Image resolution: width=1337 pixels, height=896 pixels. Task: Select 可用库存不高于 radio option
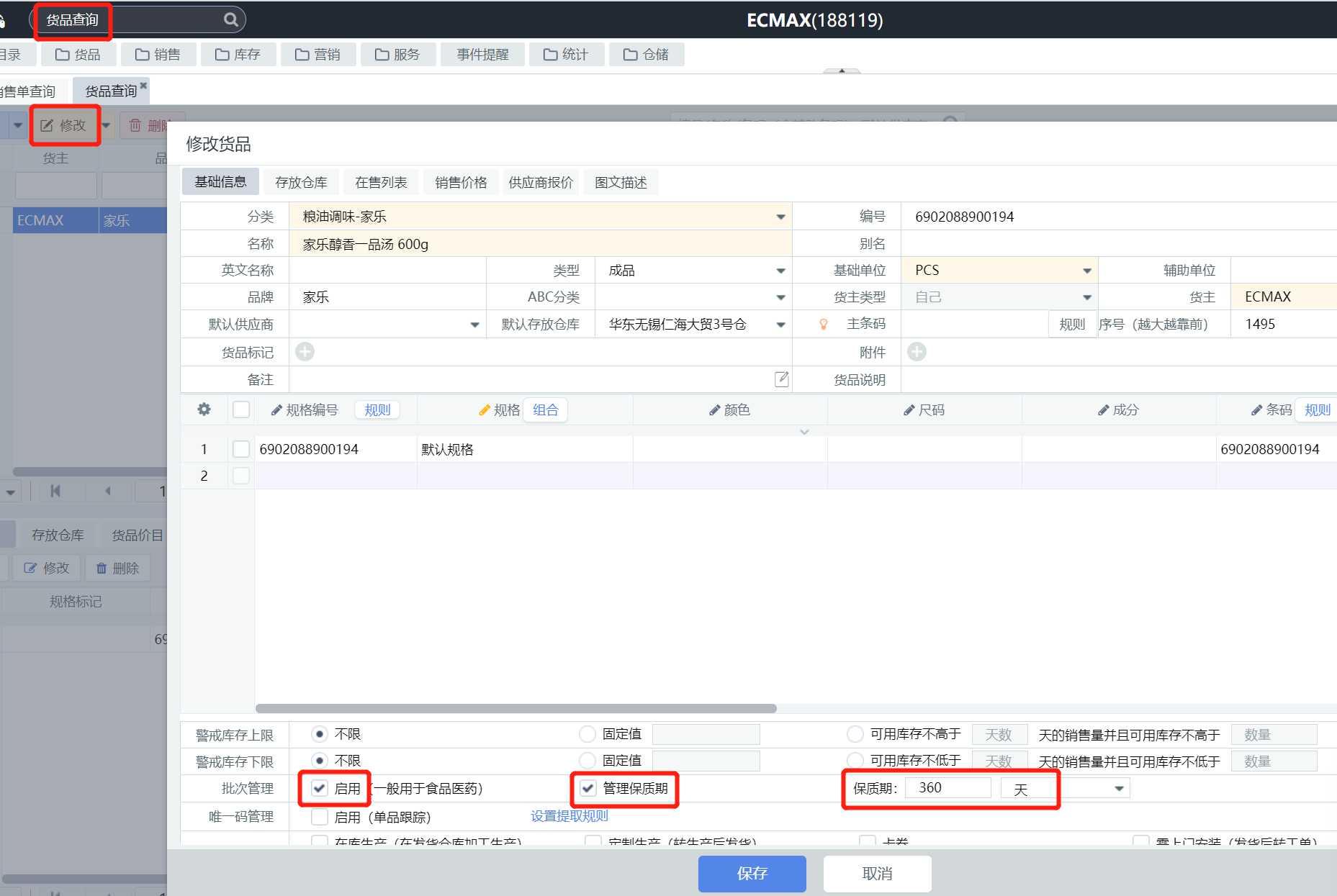(855, 734)
